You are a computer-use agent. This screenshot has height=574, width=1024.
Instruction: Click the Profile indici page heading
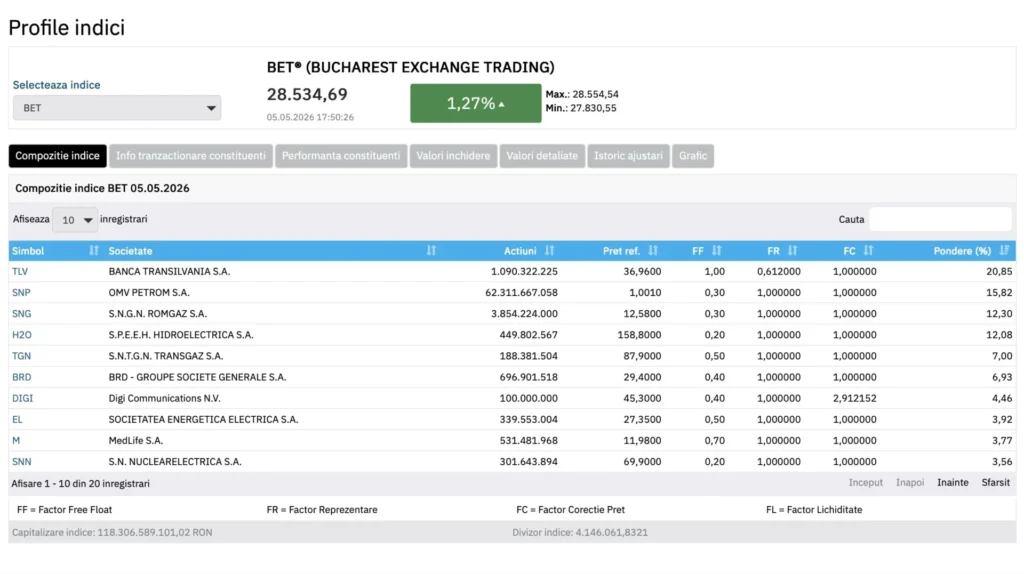coord(67,27)
